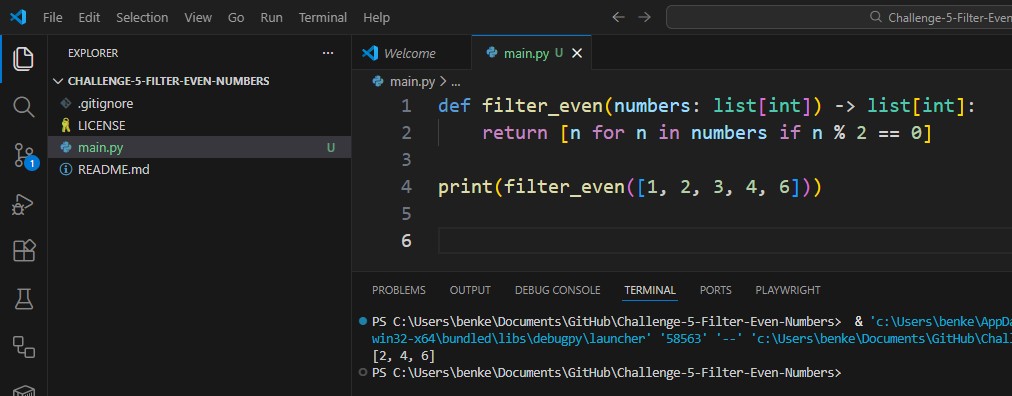Click the 'print' call on line 4

(x=465, y=187)
